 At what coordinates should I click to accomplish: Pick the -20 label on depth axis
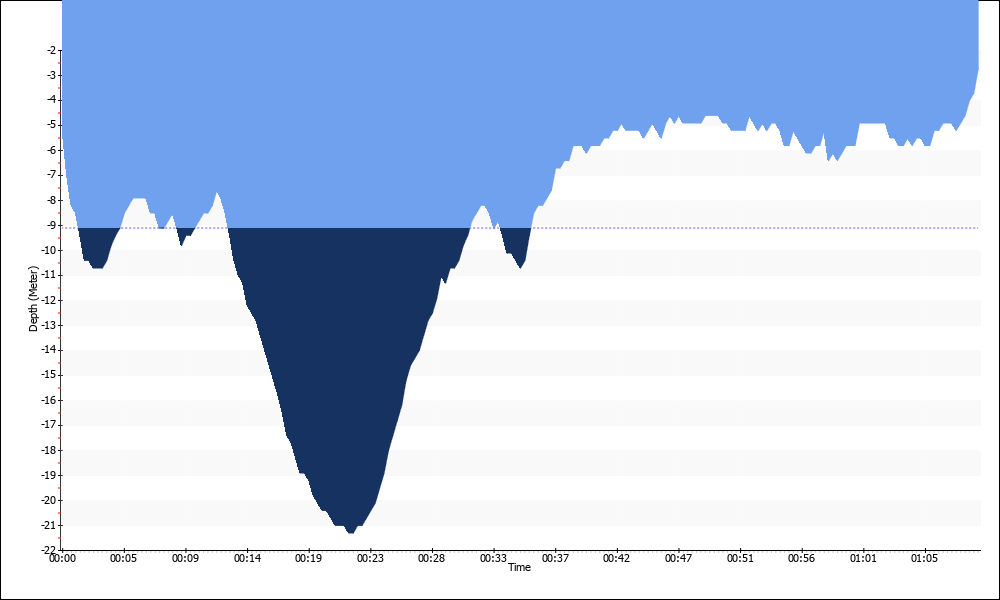pos(49,500)
